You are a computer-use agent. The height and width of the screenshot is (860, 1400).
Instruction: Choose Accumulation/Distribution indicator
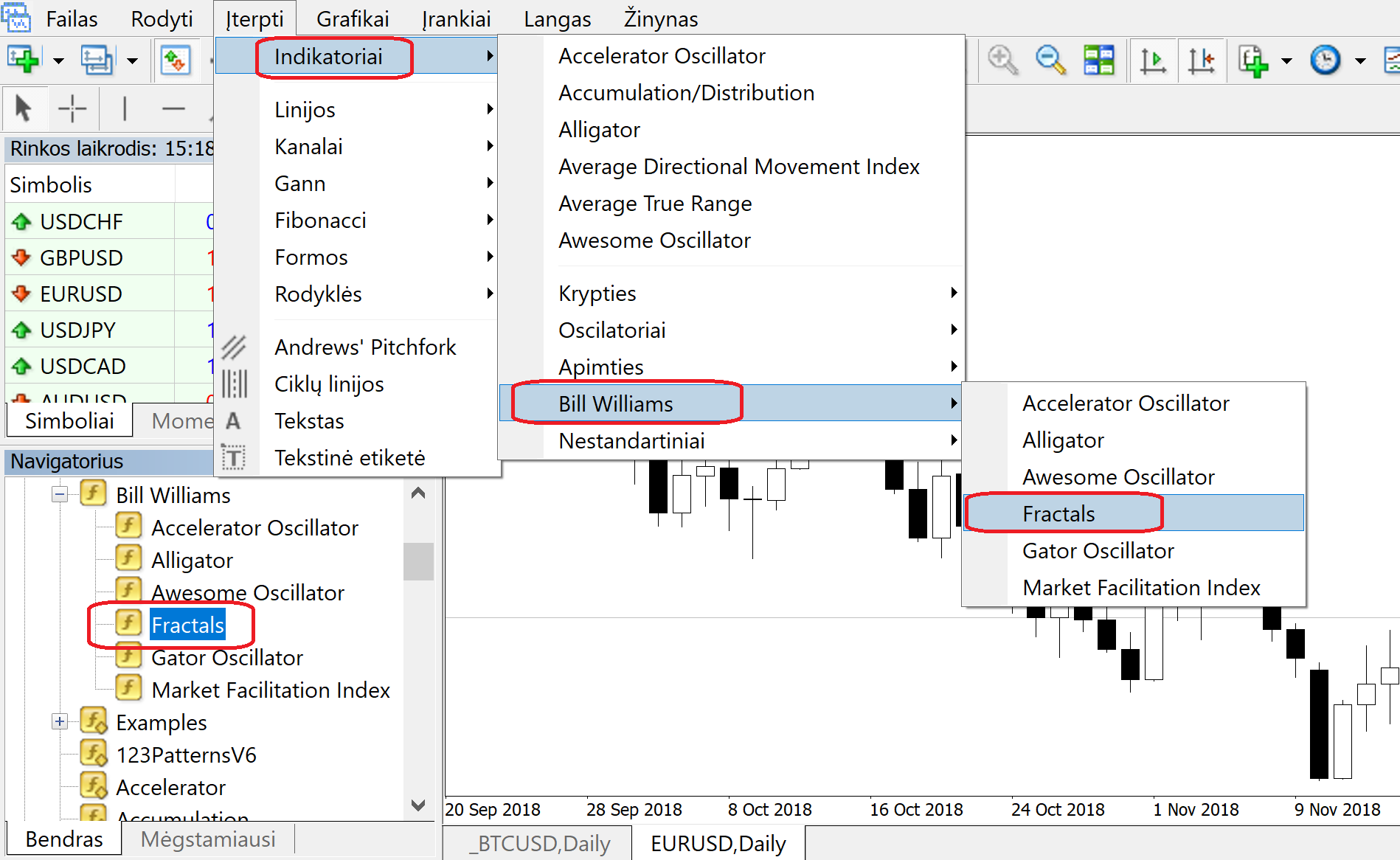click(x=730, y=92)
